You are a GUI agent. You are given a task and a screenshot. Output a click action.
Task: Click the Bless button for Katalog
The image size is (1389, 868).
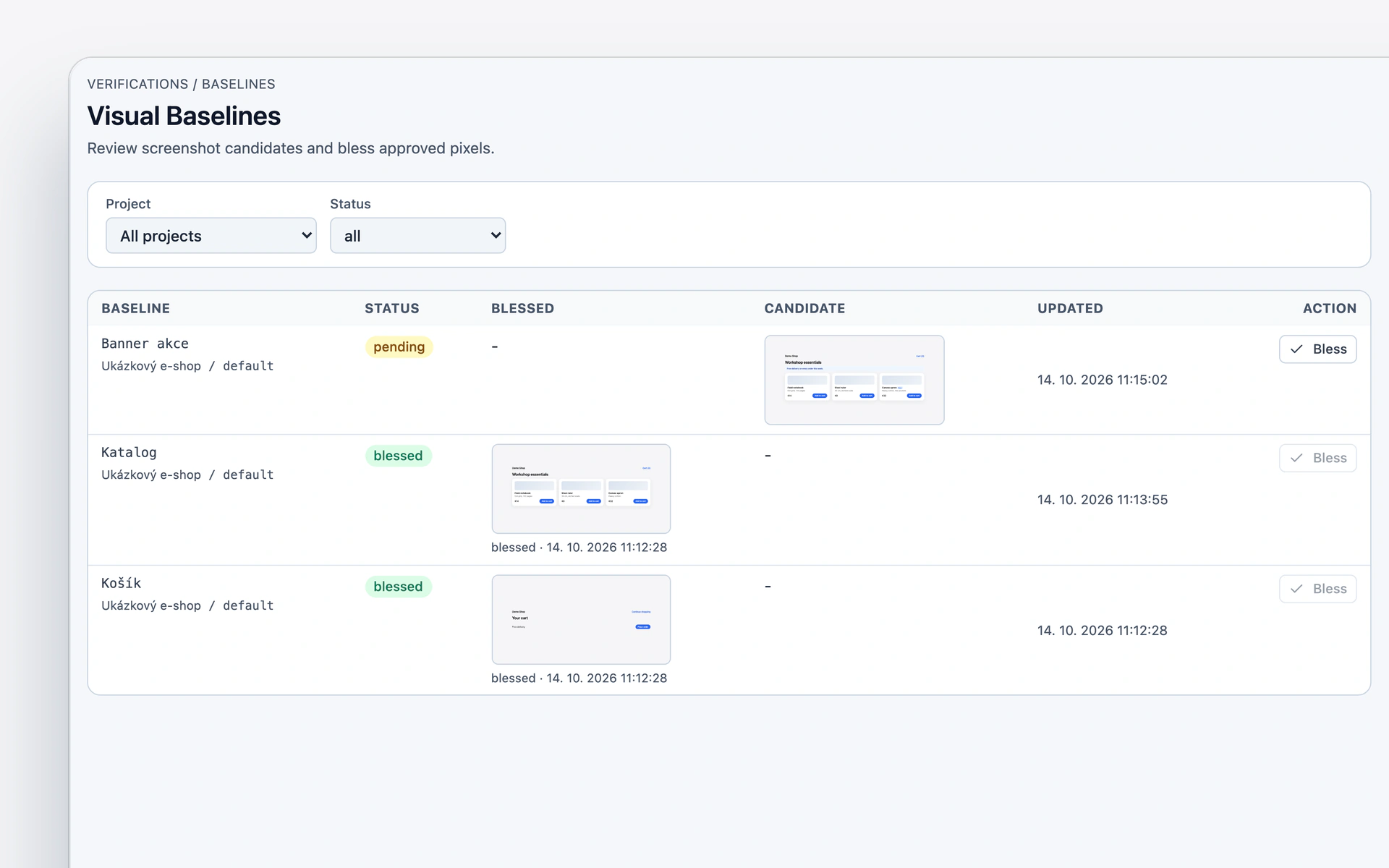(1317, 458)
